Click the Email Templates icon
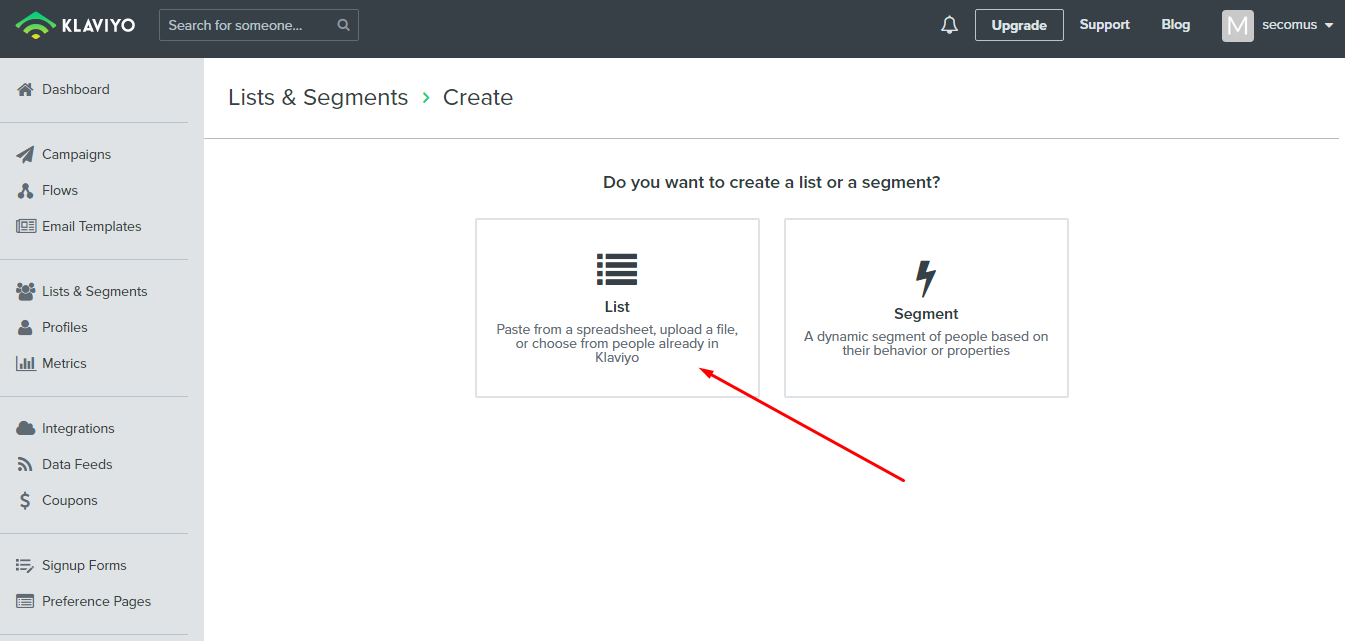The width and height of the screenshot is (1345, 641). [26, 226]
